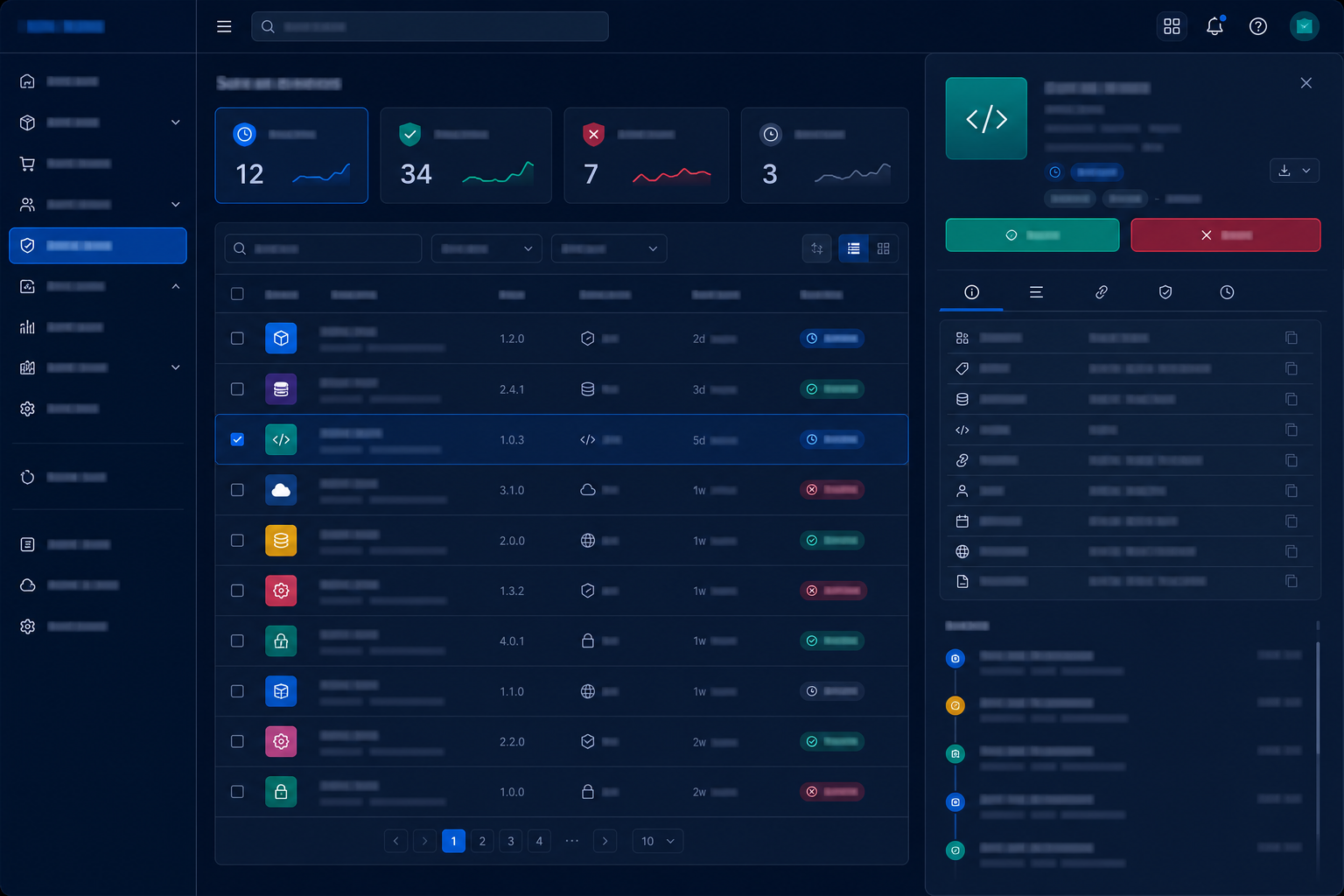Expand the map item chevron in the sidebar
The width and height of the screenshot is (1344, 896).
[176, 367]
